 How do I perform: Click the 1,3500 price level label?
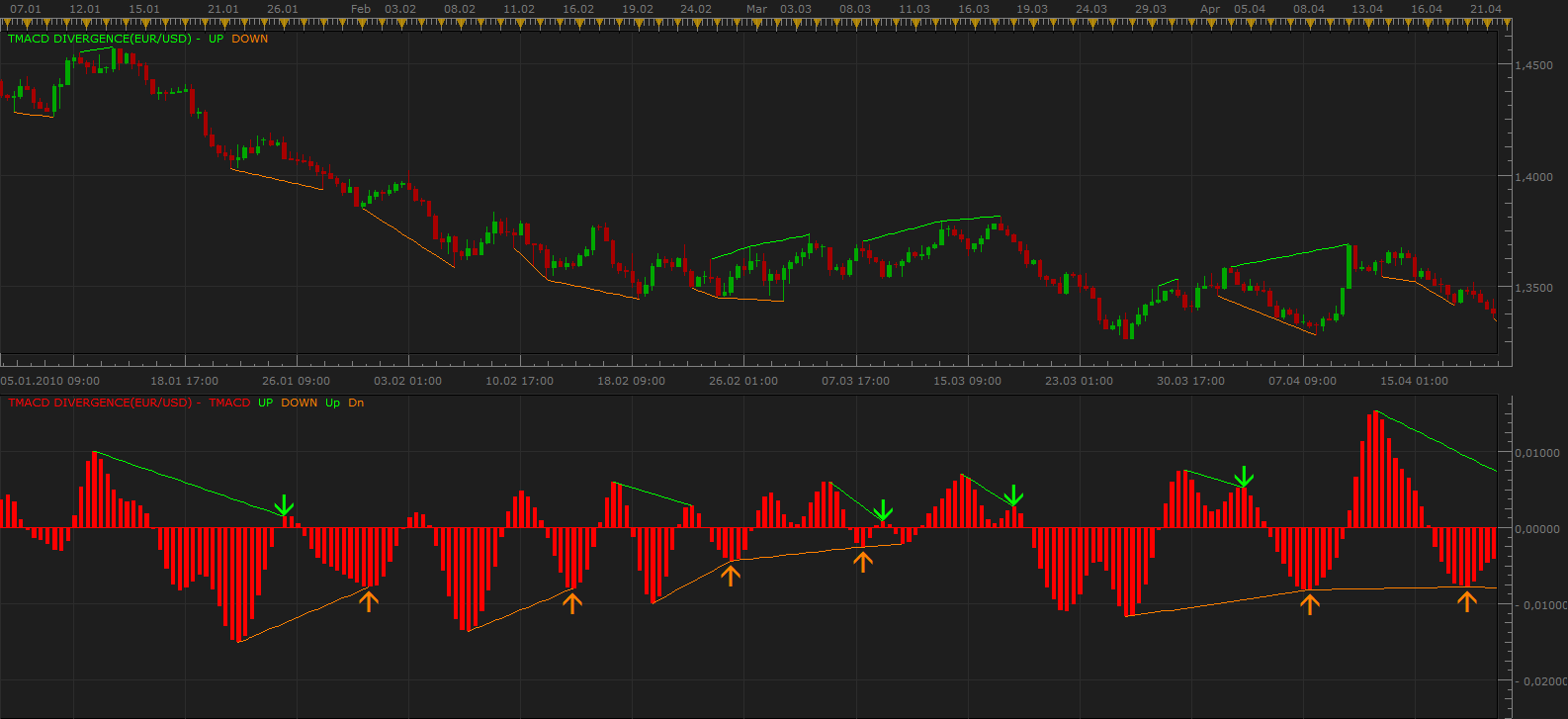(x=1534, y=289)
